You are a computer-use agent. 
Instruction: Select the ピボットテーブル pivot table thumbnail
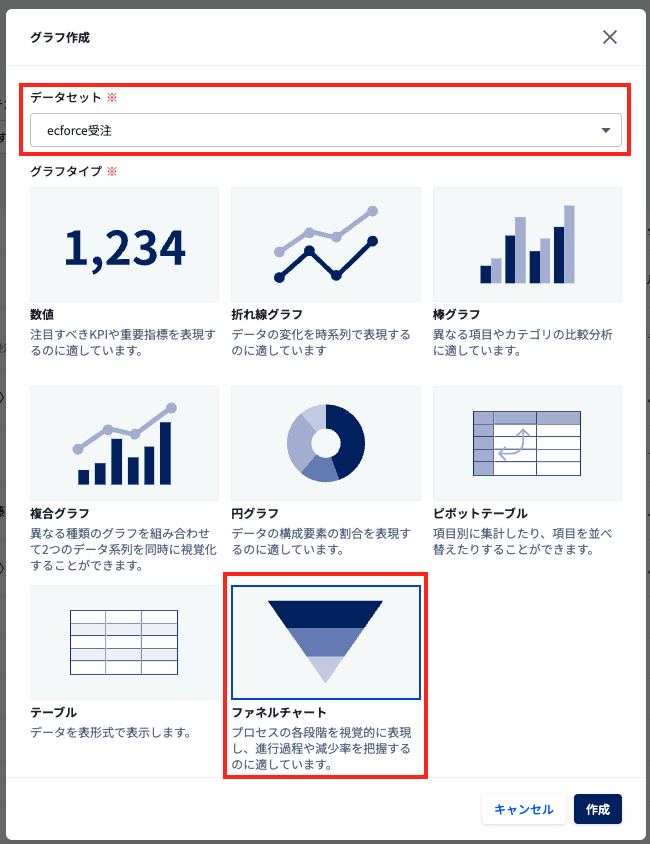coord(527,443)
